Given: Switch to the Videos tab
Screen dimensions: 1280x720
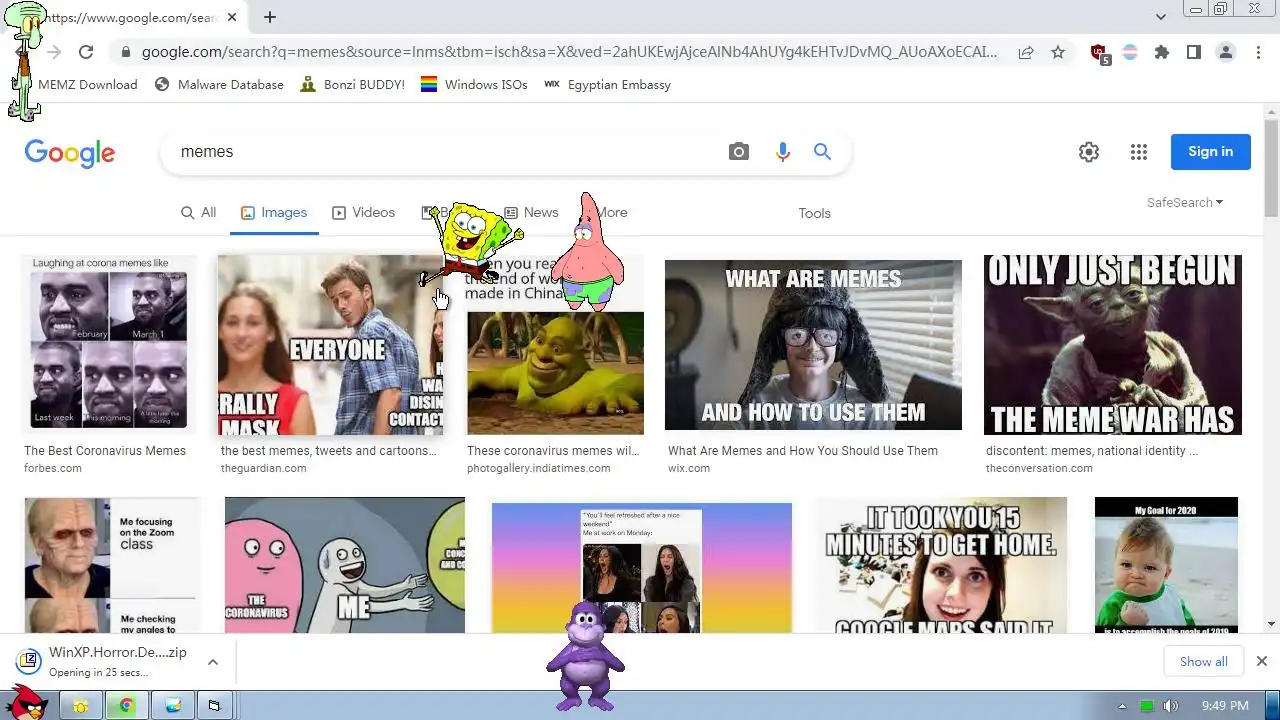Looking at the screenshot, I should click(x=364, y=212).
